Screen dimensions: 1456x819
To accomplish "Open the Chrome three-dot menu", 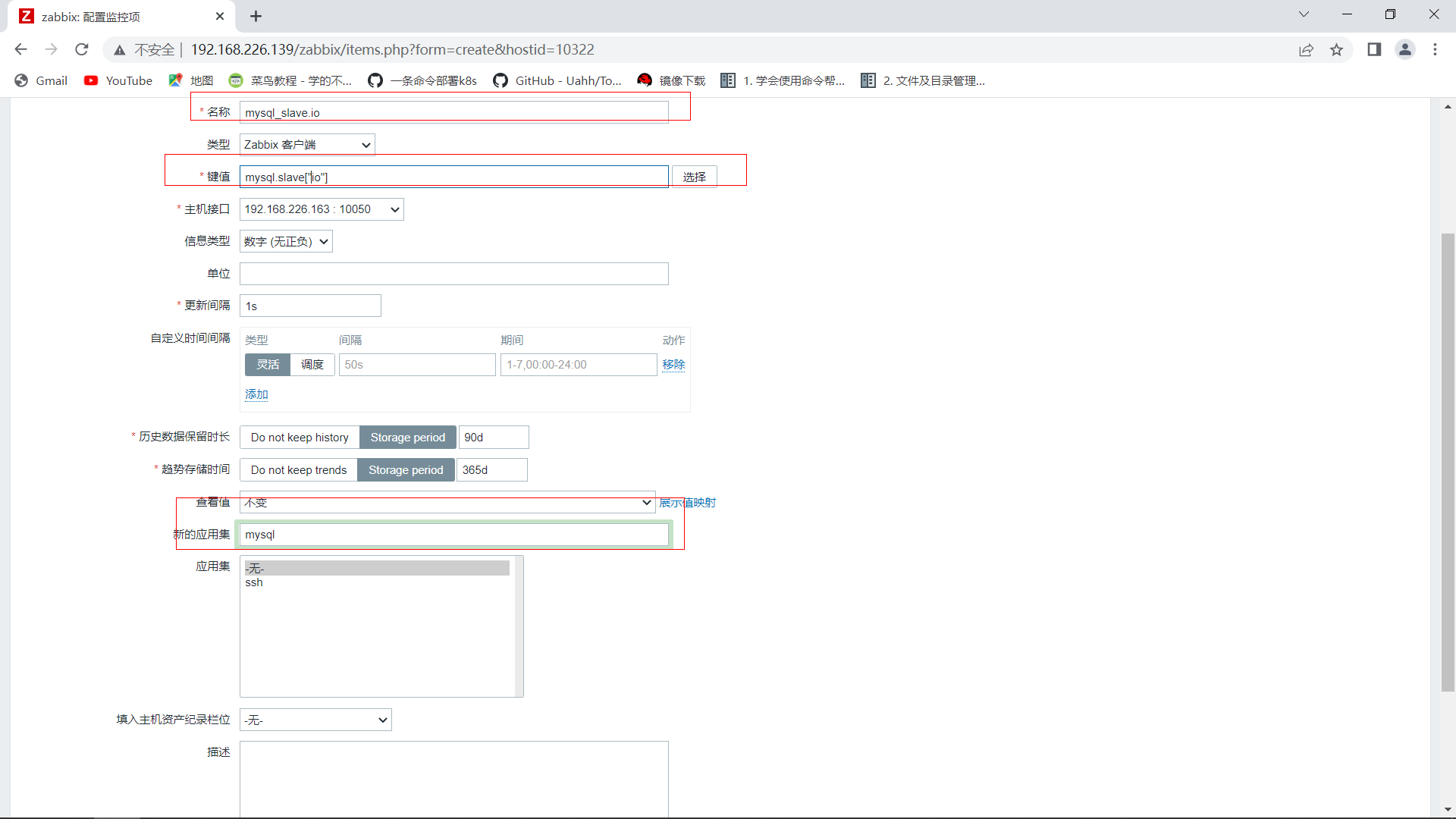I will (x=1435, y=50).
